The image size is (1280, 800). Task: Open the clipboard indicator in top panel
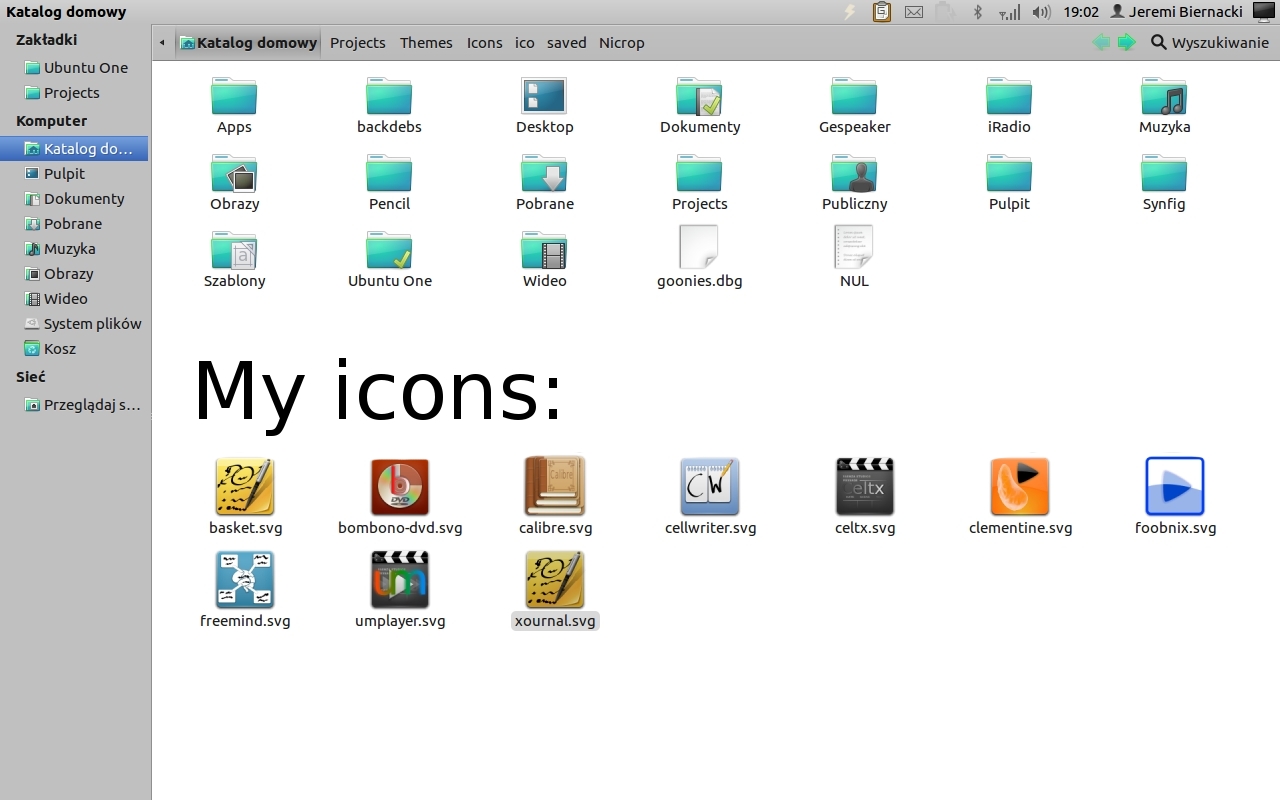click(882, 12)
